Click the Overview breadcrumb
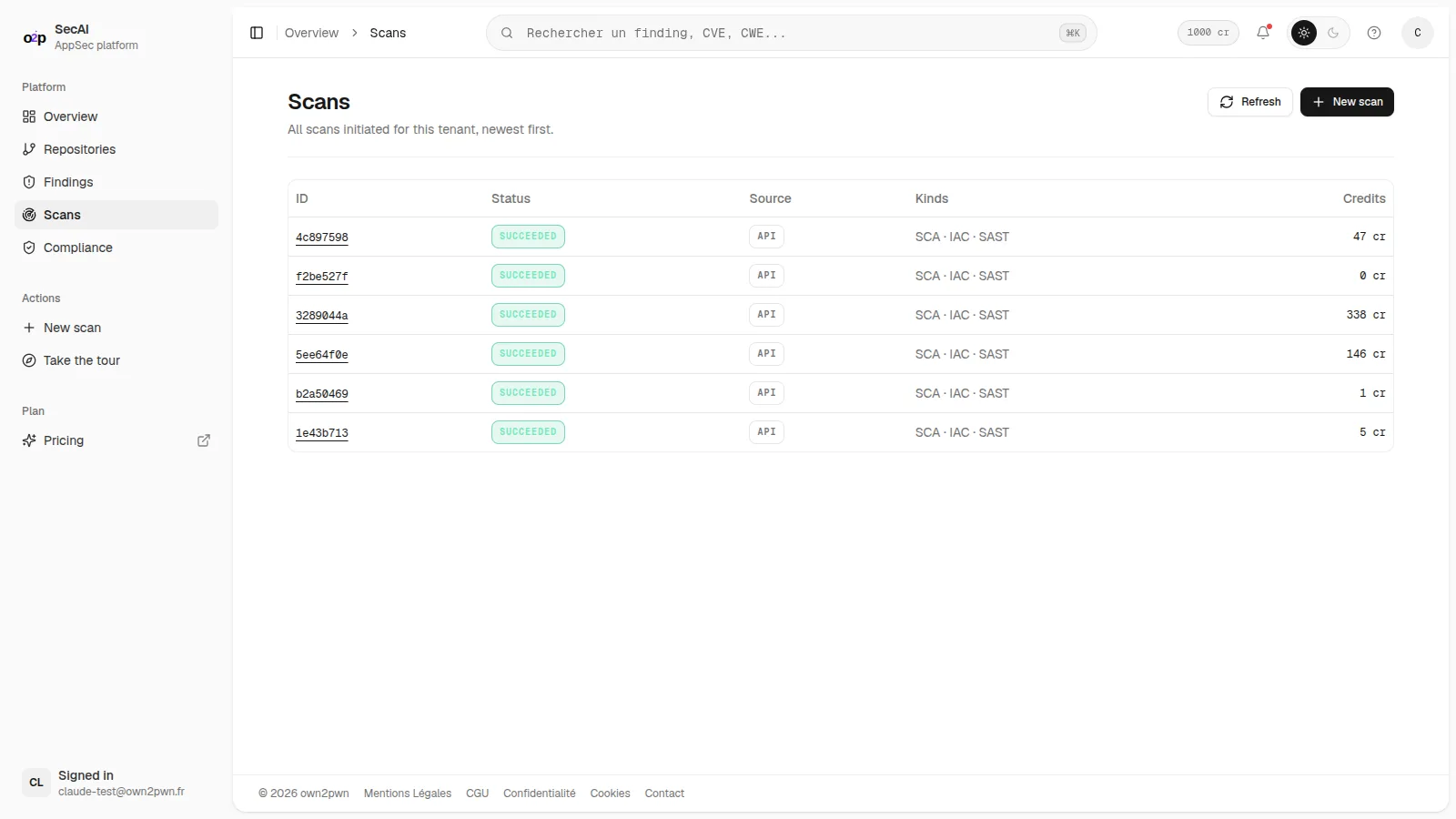Screen dimensions: 1456x819 311,33
